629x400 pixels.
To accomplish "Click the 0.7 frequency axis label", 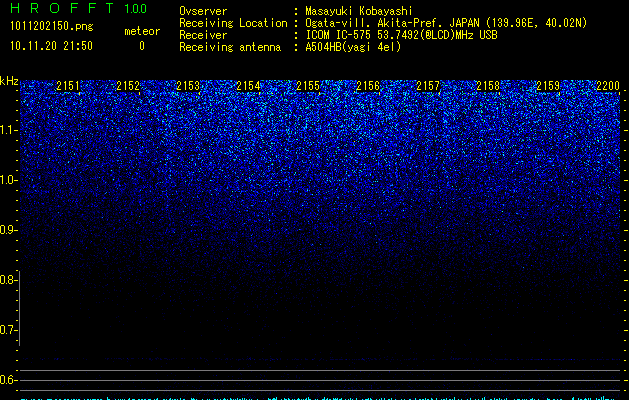I will click(8, 330).
